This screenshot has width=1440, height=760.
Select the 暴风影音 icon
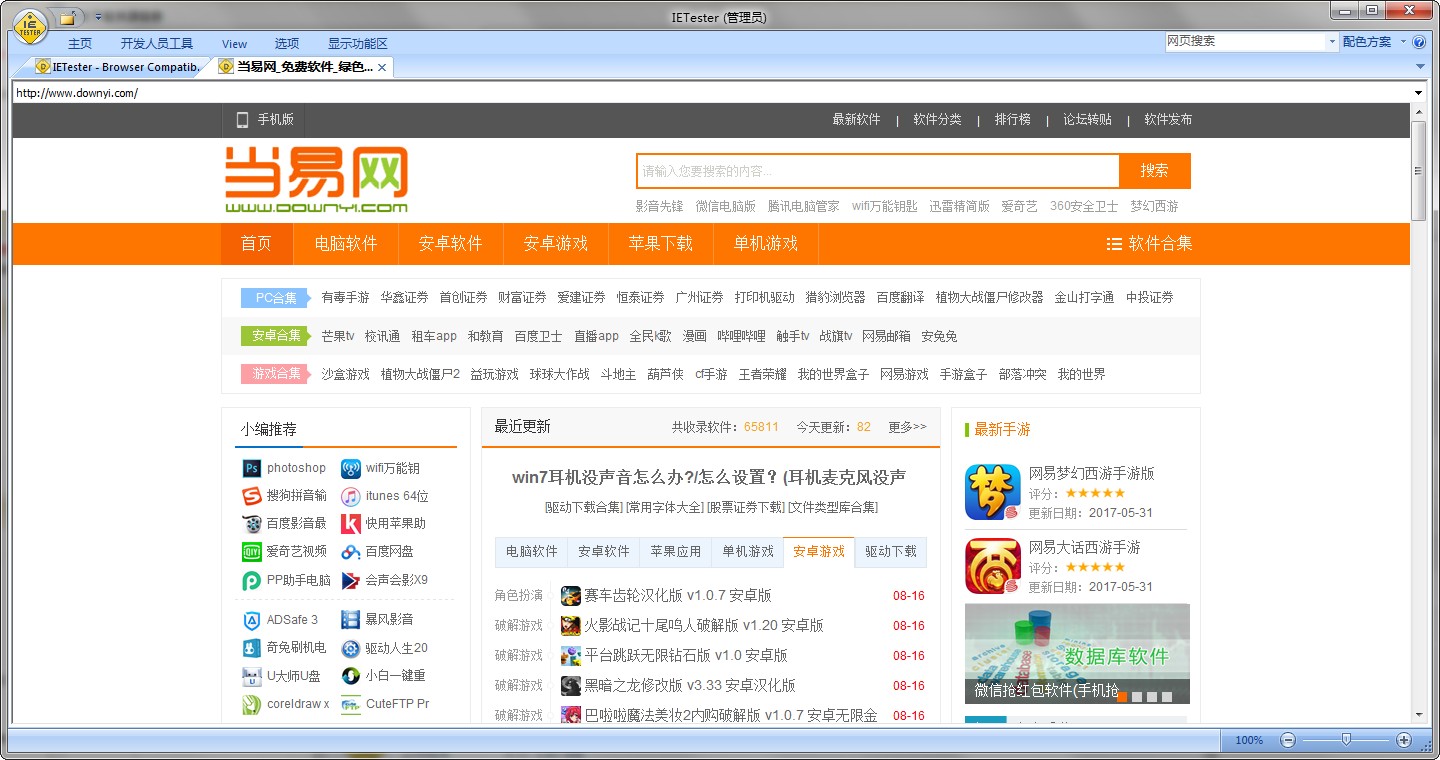tap(350, 619)
